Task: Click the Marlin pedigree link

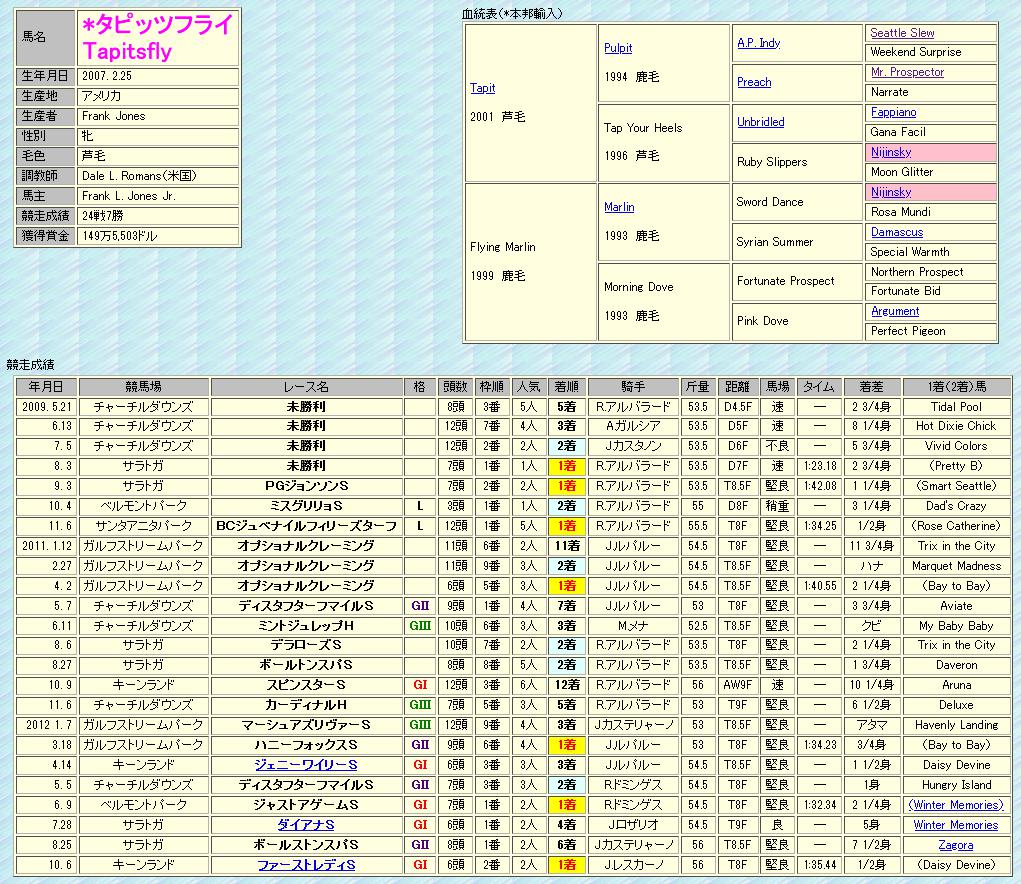Action: tap(619, 207)
